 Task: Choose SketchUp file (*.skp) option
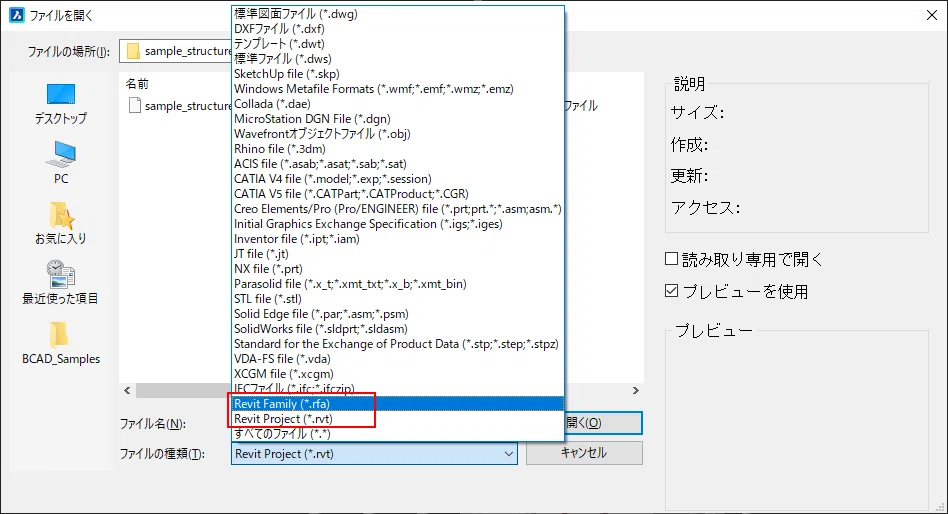(x=398, y=74)
